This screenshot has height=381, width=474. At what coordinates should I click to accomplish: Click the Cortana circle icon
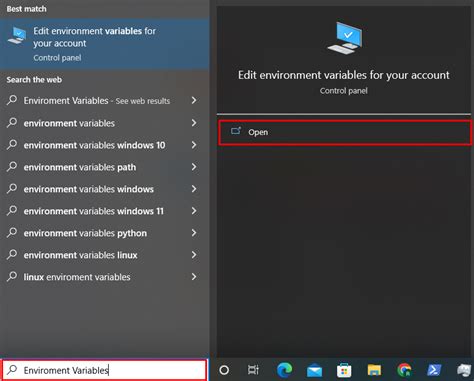224,370
